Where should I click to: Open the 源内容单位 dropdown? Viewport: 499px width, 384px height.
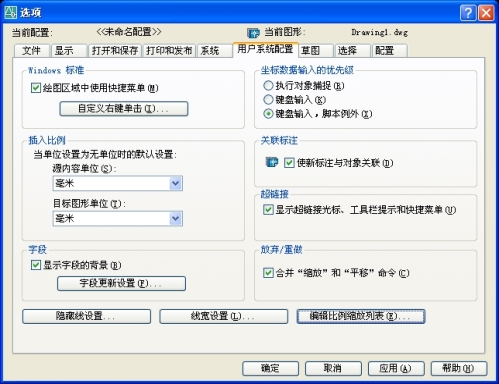pyautogui.click(x=118, y=183)
